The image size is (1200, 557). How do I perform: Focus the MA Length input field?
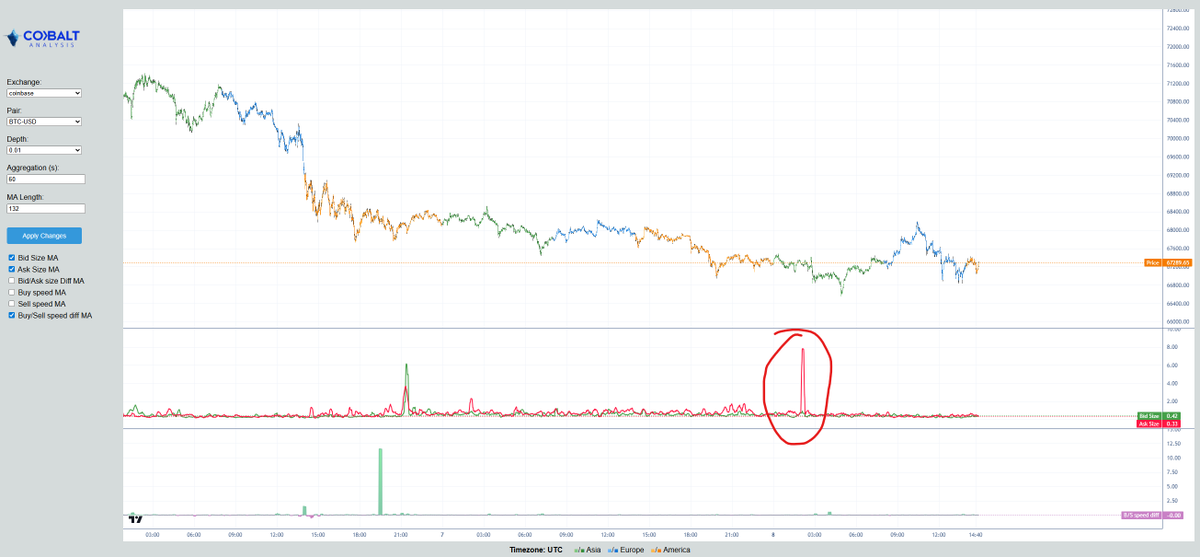(46, 208)
